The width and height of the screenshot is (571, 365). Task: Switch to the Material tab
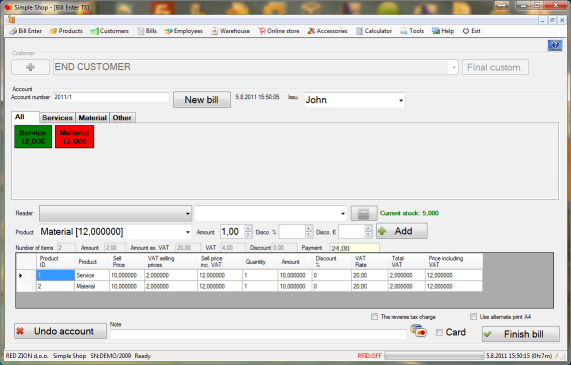coord(92,118)
